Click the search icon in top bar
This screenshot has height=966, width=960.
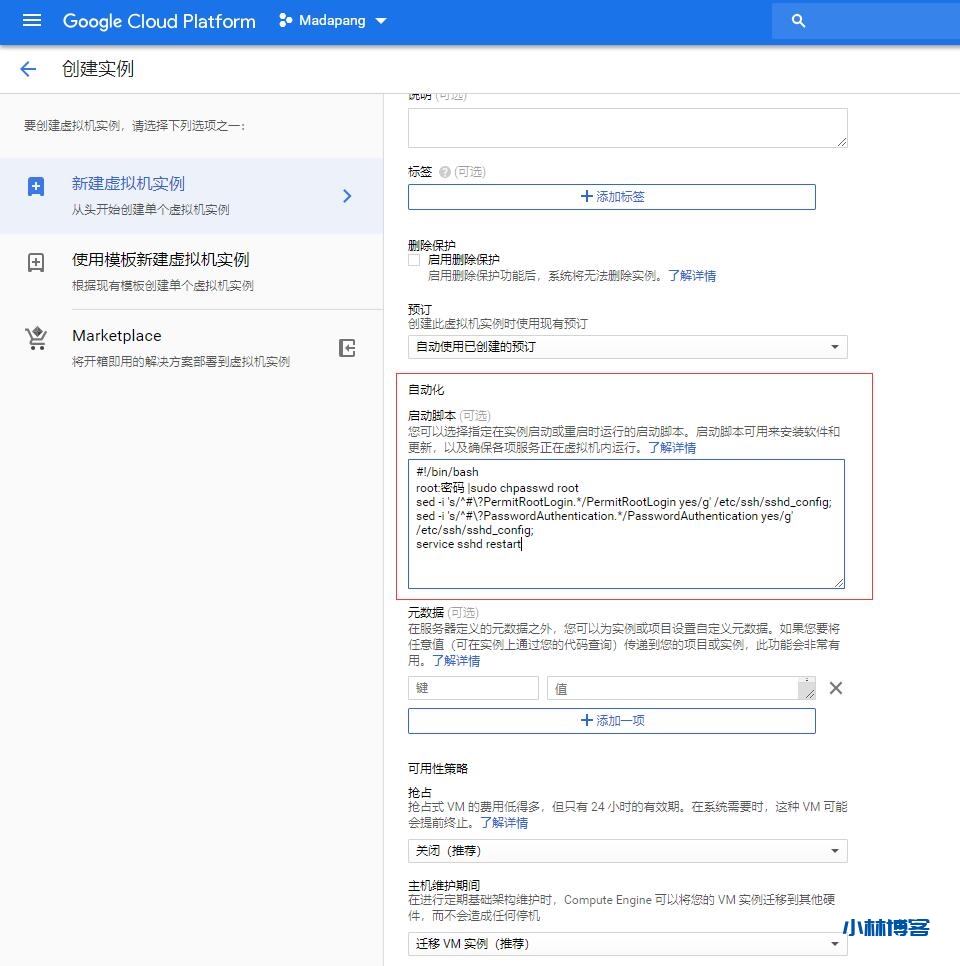(798, 20)
